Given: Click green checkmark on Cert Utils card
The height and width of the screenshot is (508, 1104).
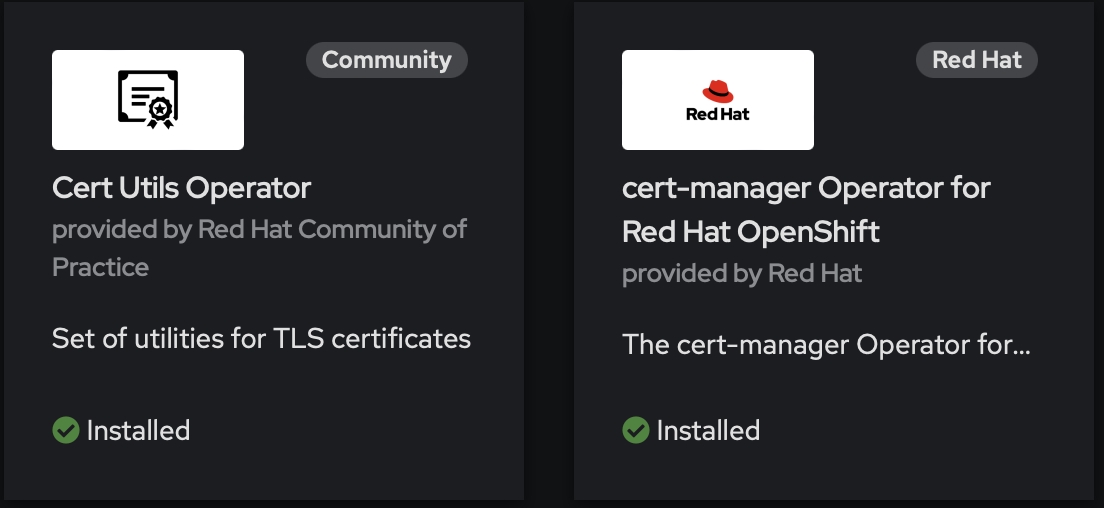Looking at the screenshot, I should (66, 430).
